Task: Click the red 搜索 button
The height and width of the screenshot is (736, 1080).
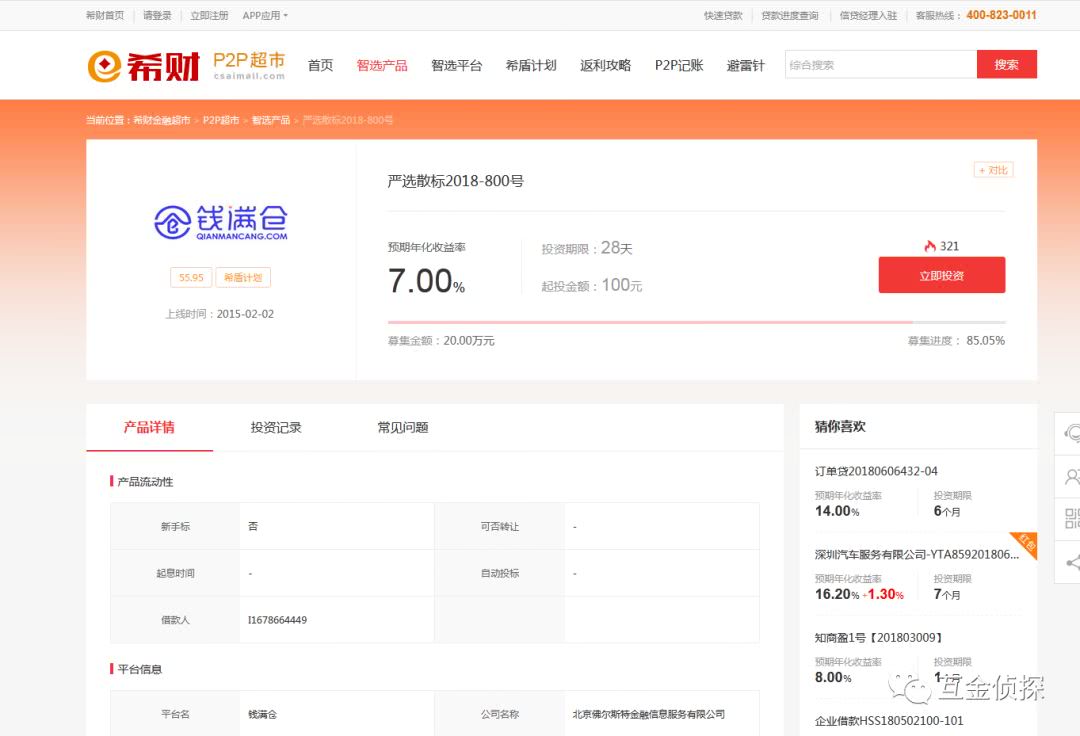Action: 1006,64
